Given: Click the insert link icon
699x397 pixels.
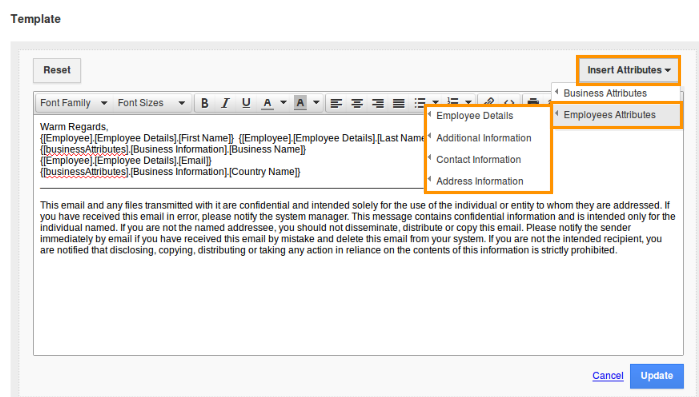Looking at the screenshot, I should click(x=489, y=102).
